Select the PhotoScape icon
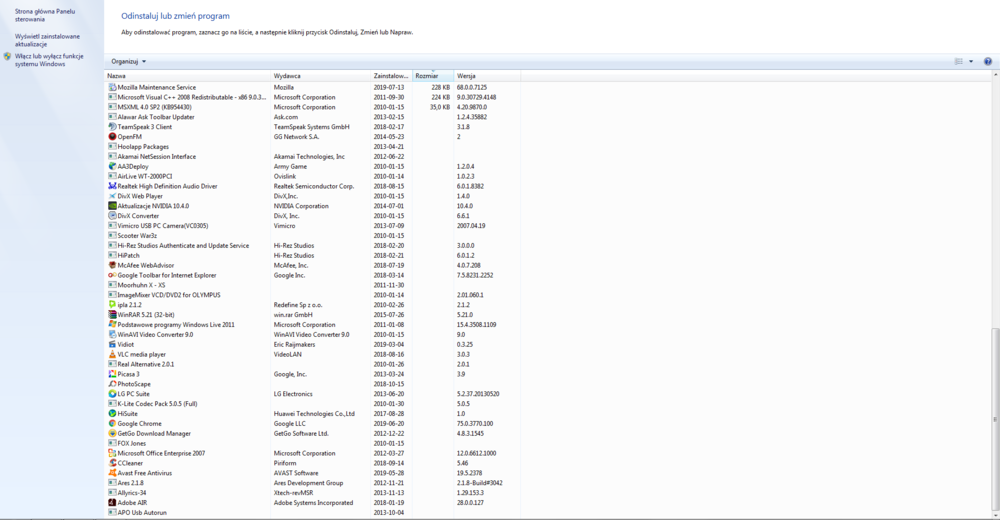 [x=112, y=384]
